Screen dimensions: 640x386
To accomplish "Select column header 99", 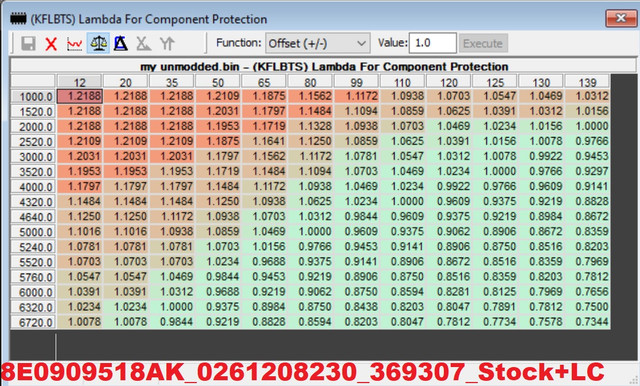I will (356, 82).
